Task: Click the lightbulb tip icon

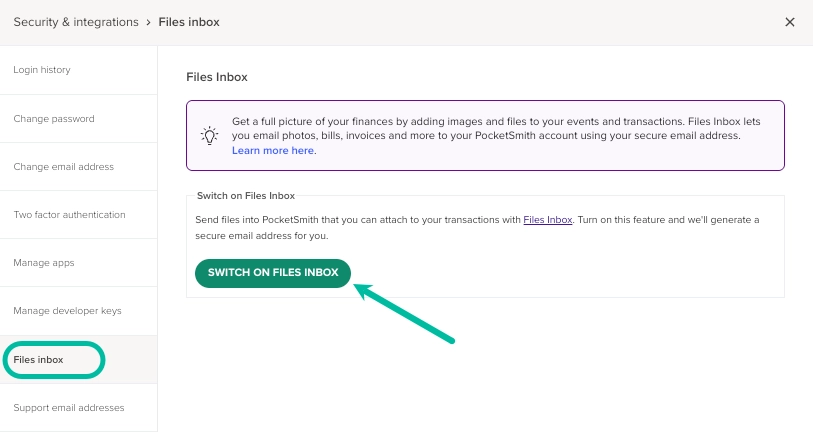Action: 209,135
